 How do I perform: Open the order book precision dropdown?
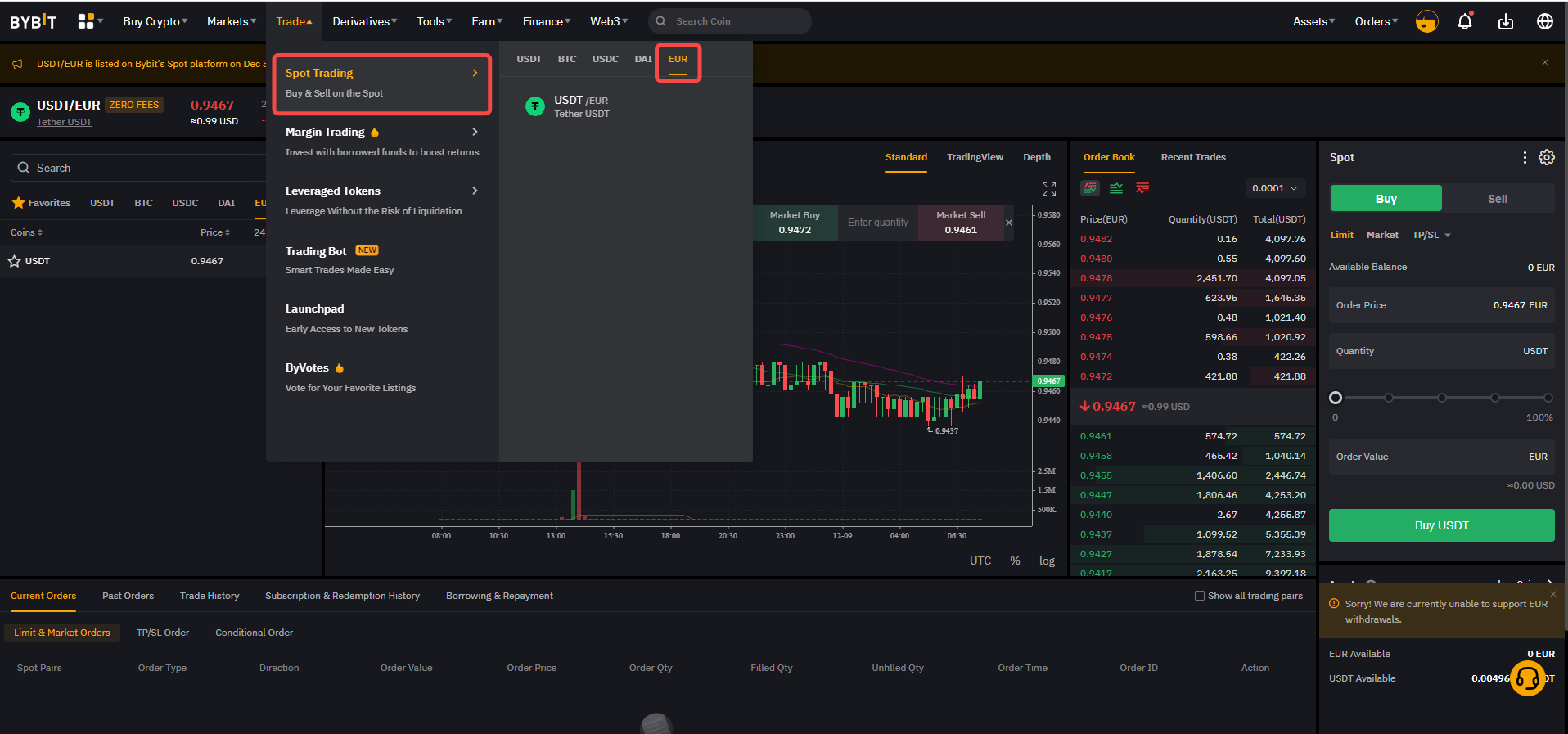pyautogui.click(x=1274, y=188)
